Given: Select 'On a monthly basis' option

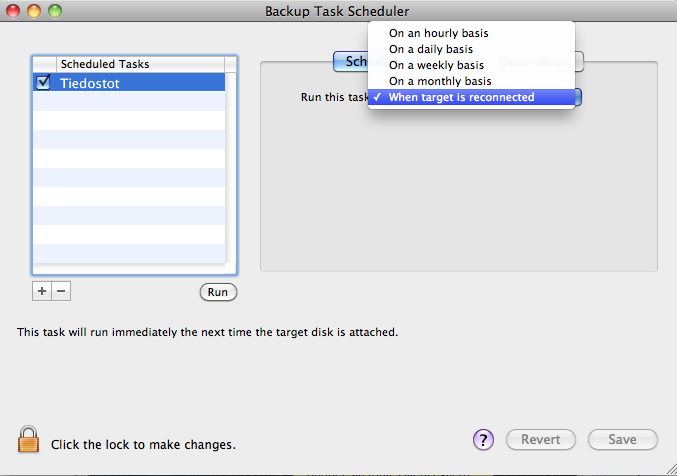Looking at the screenshot, I should coord(440,81).
